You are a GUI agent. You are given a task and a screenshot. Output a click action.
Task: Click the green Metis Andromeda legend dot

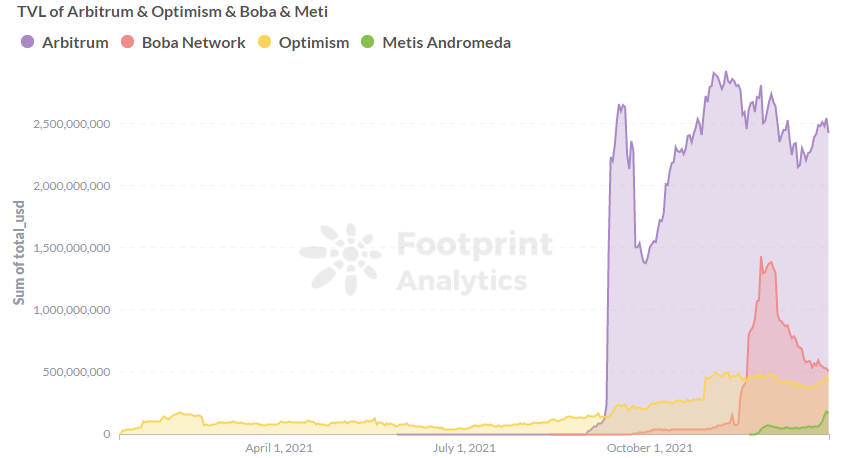[368, 41]
